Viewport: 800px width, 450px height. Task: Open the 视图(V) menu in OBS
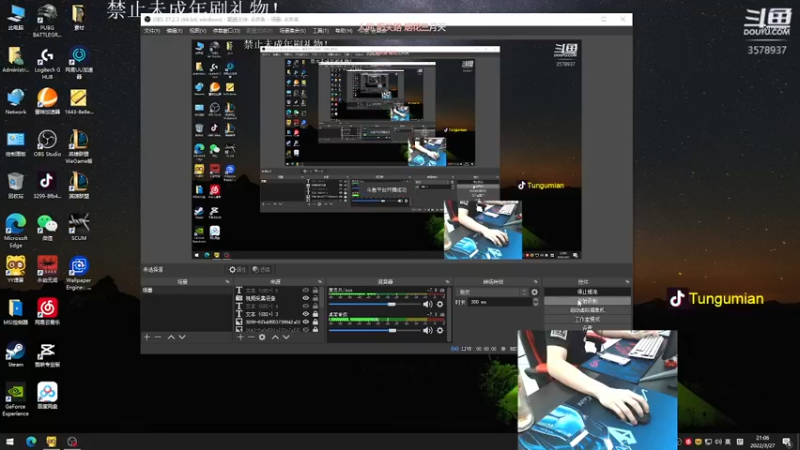[x=197, y=31]
